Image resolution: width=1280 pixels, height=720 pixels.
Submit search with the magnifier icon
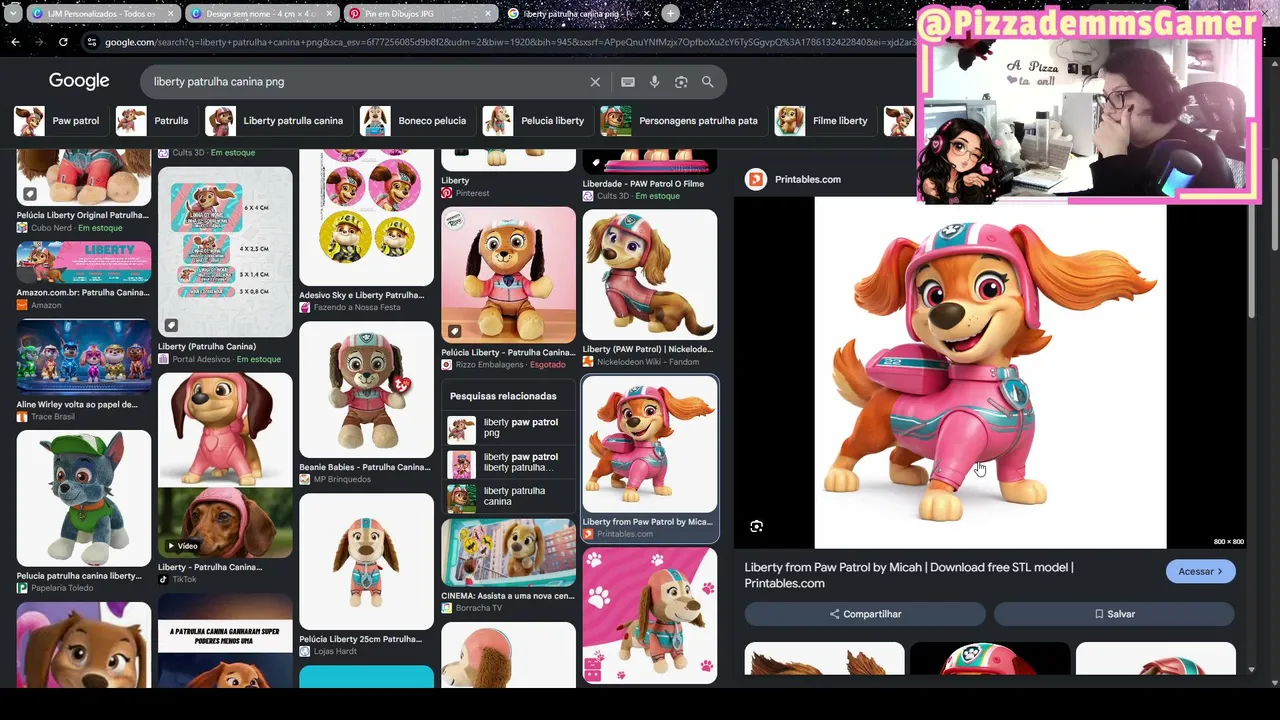pyautogui.click(x=708, y=82)
